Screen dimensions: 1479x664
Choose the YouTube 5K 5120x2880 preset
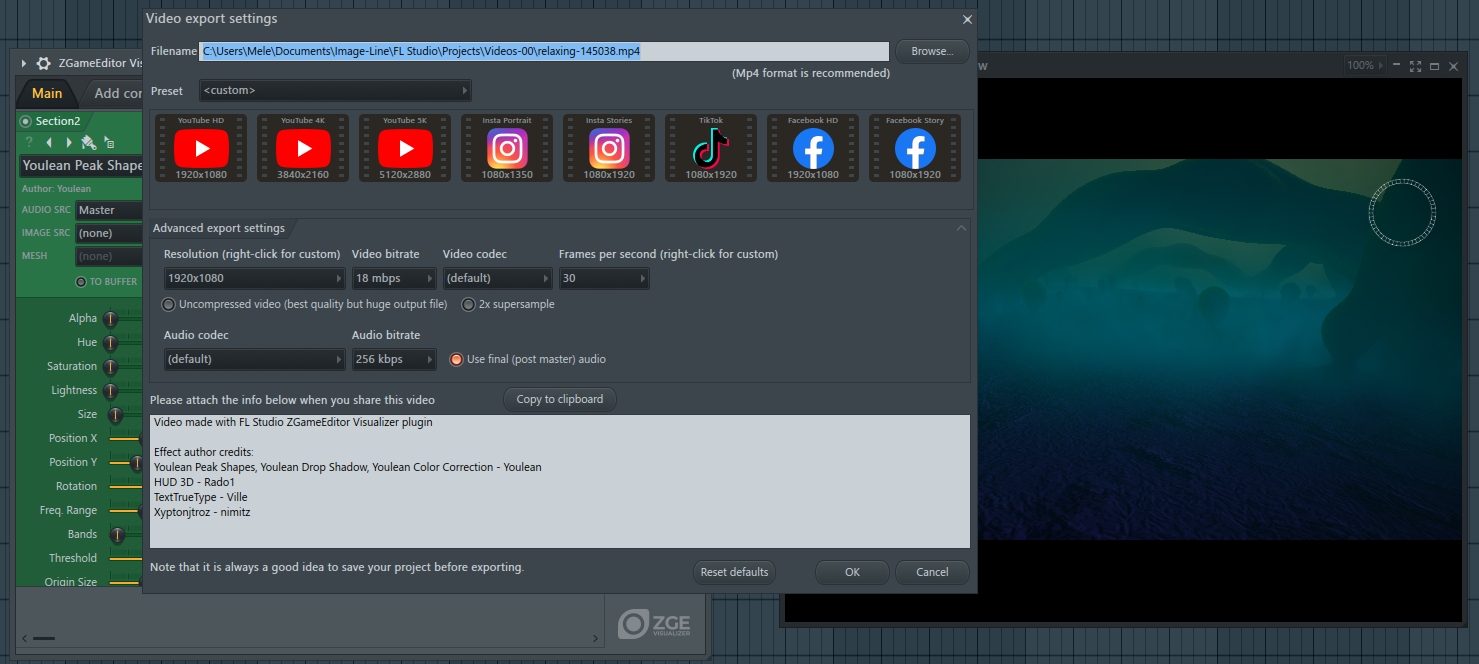(x=405, y=148)
